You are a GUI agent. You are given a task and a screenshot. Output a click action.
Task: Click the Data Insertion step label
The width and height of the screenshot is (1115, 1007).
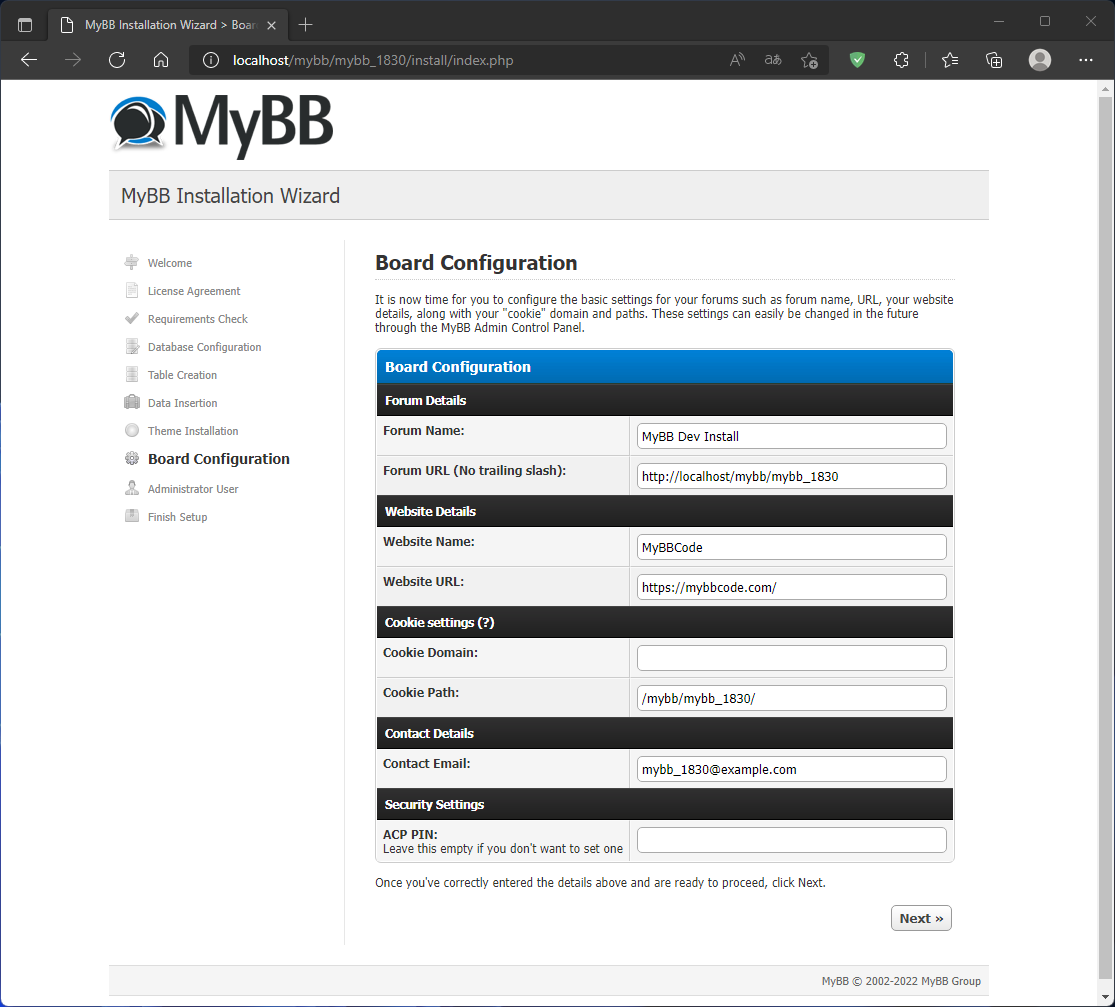pyautogui.click(x=183, y=403)
